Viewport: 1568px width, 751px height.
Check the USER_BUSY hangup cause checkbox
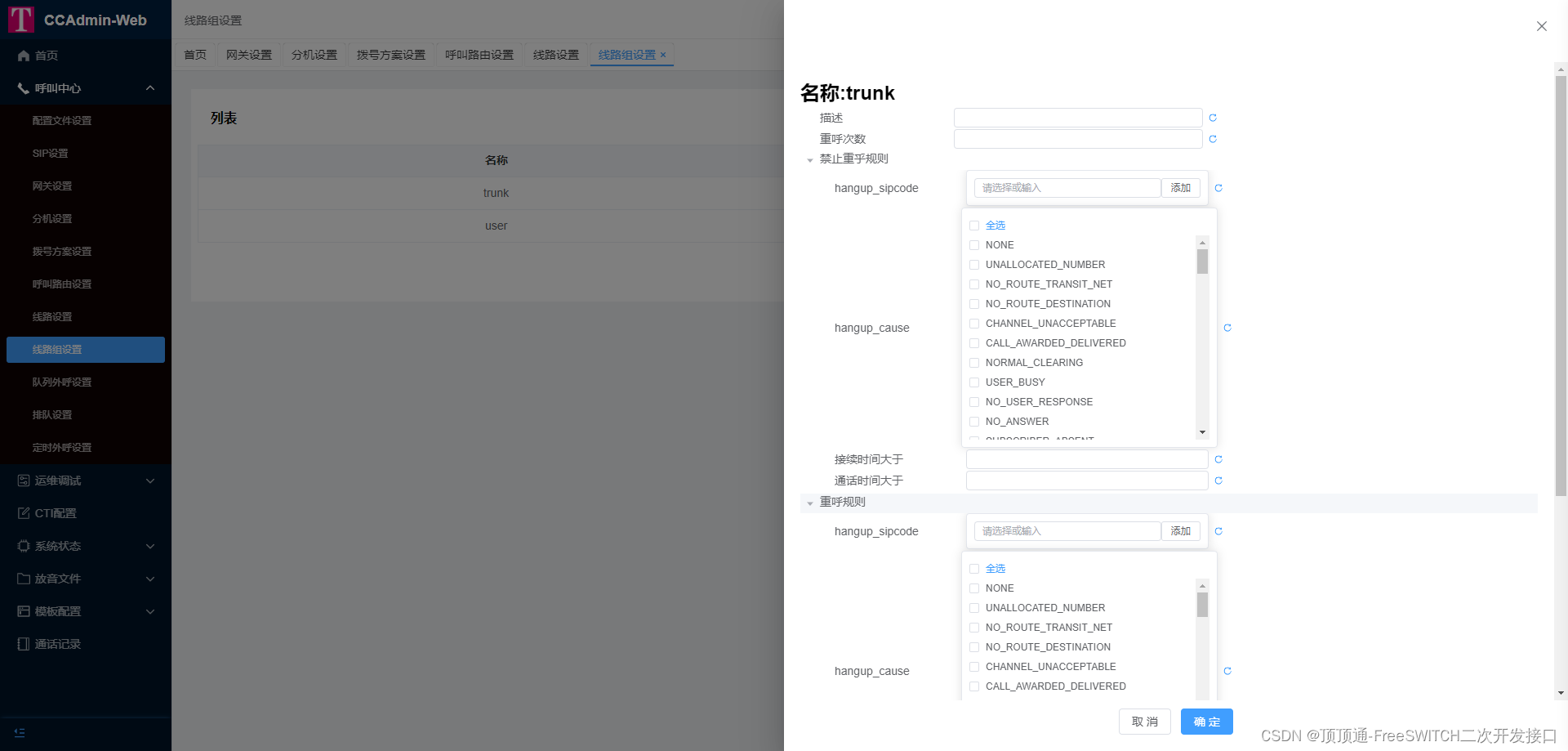click(973, 382)
